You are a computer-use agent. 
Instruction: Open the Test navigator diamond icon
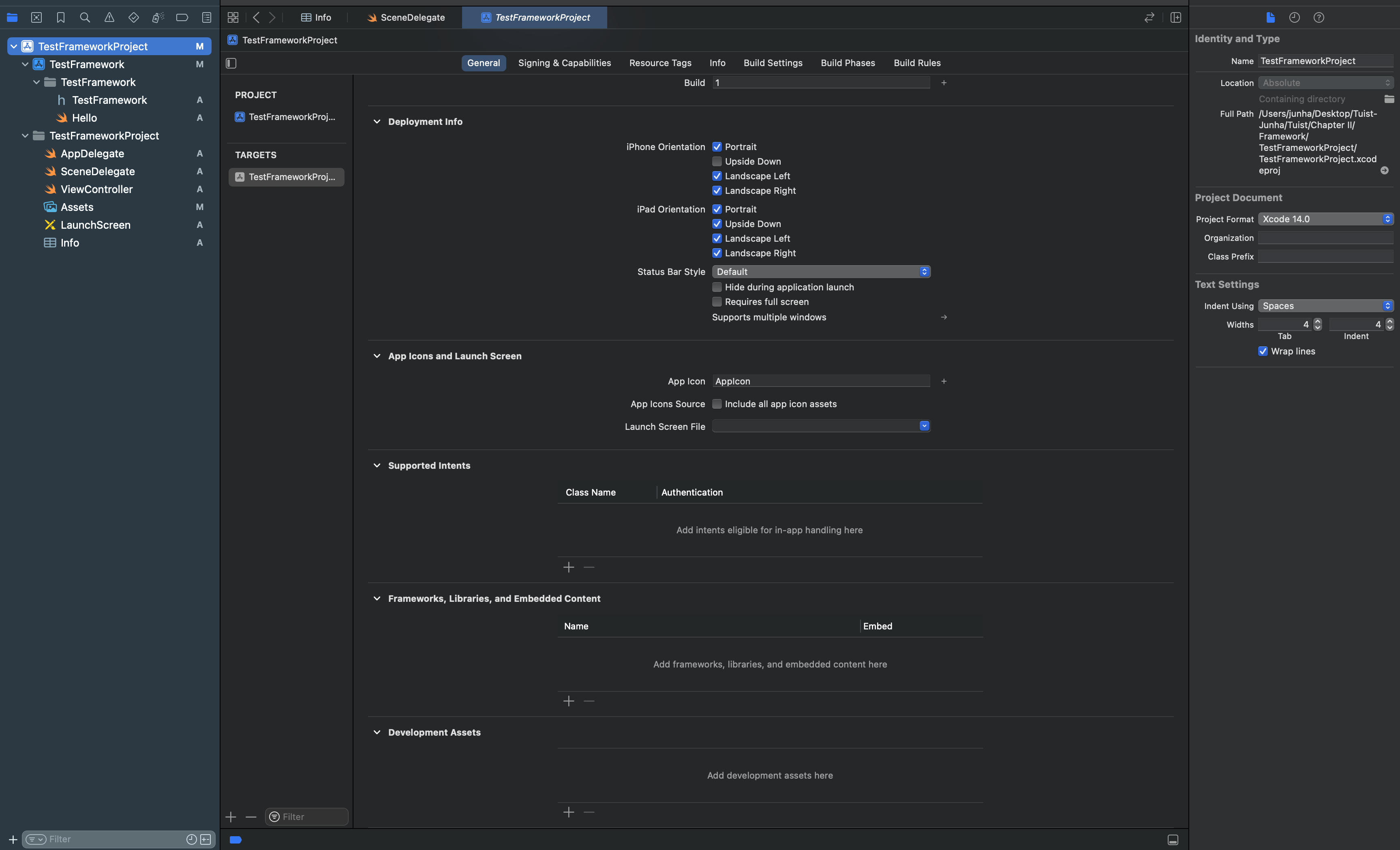click(x=133, y=17)
